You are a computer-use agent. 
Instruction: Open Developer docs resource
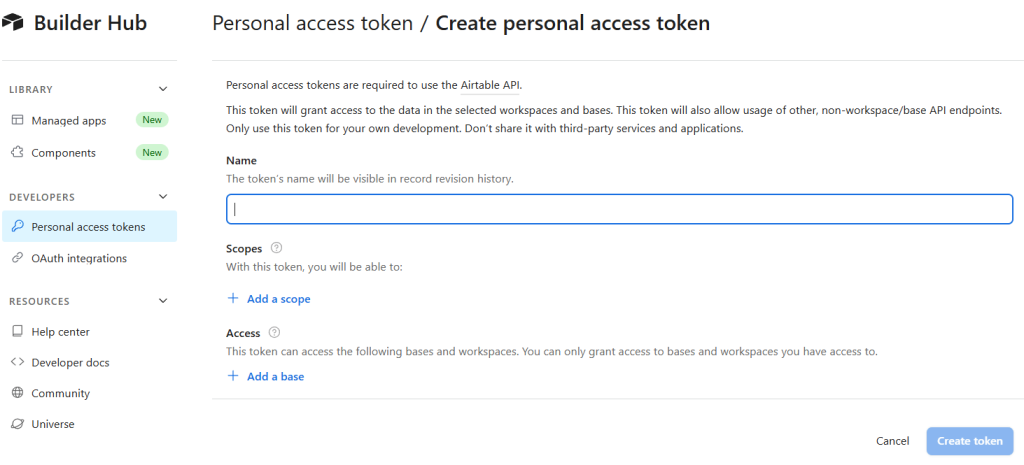(x=89, y=362)
